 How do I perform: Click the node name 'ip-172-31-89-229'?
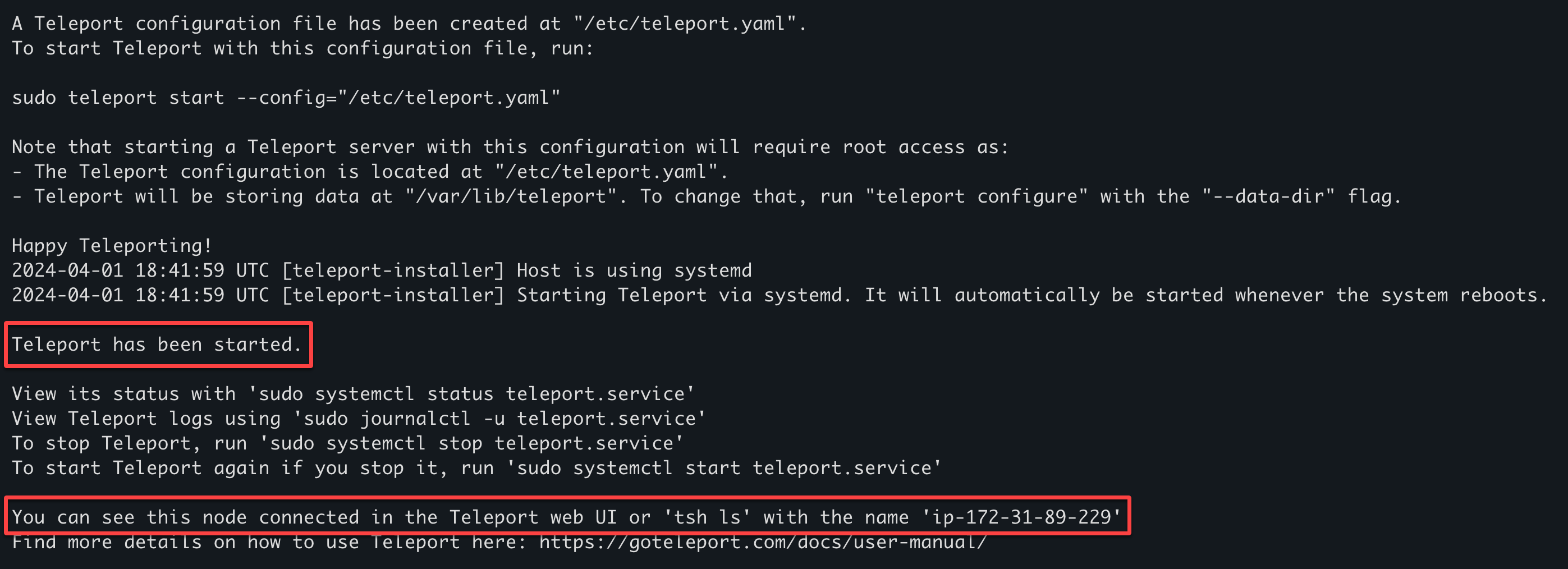pos(1022,517)
